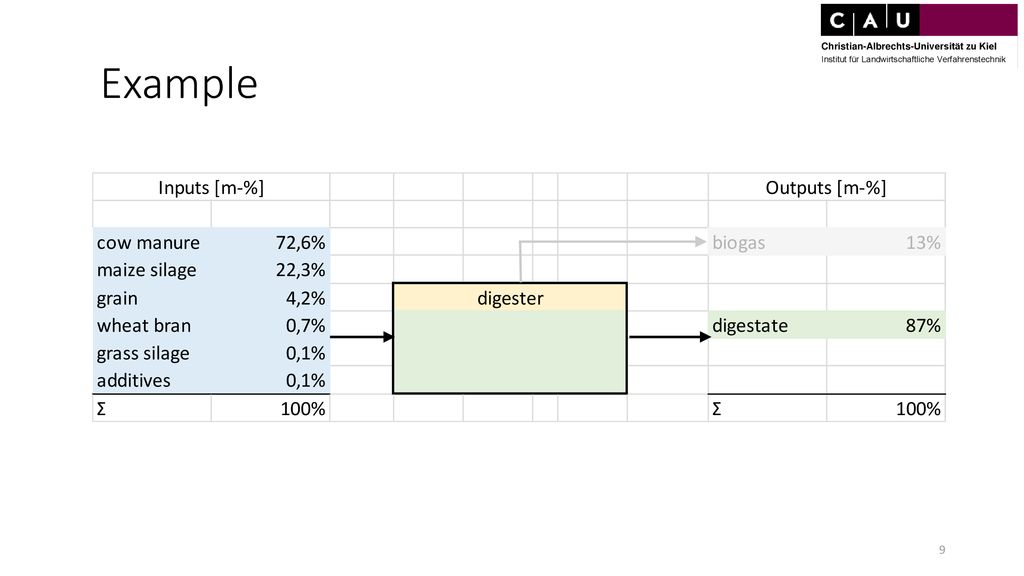This screenshot has width=1024, height=576.
Task: Select the Outputs sigma sum symbol
Action: (x=716, y=409)
